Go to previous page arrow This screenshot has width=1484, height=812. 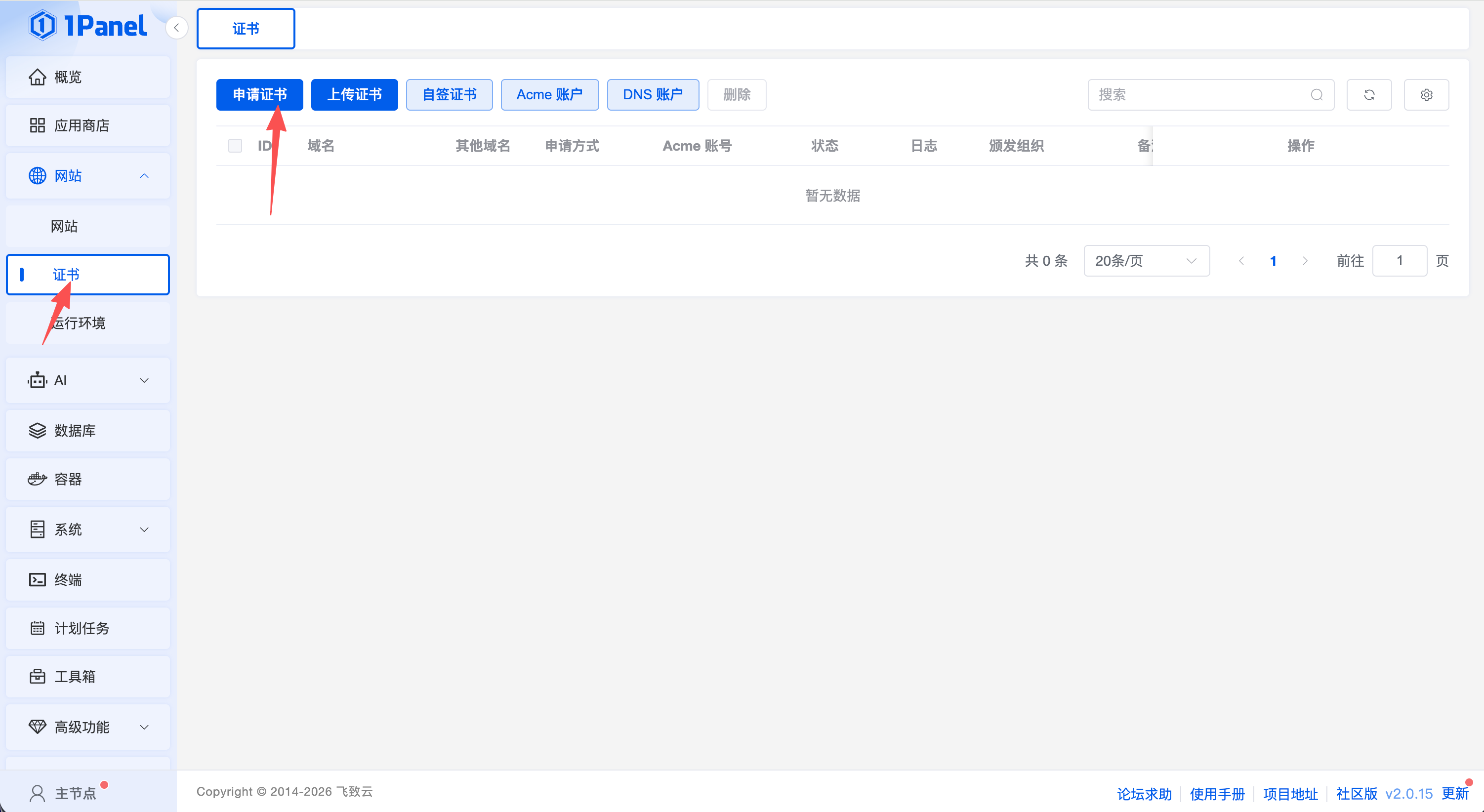pos(1241,261)
